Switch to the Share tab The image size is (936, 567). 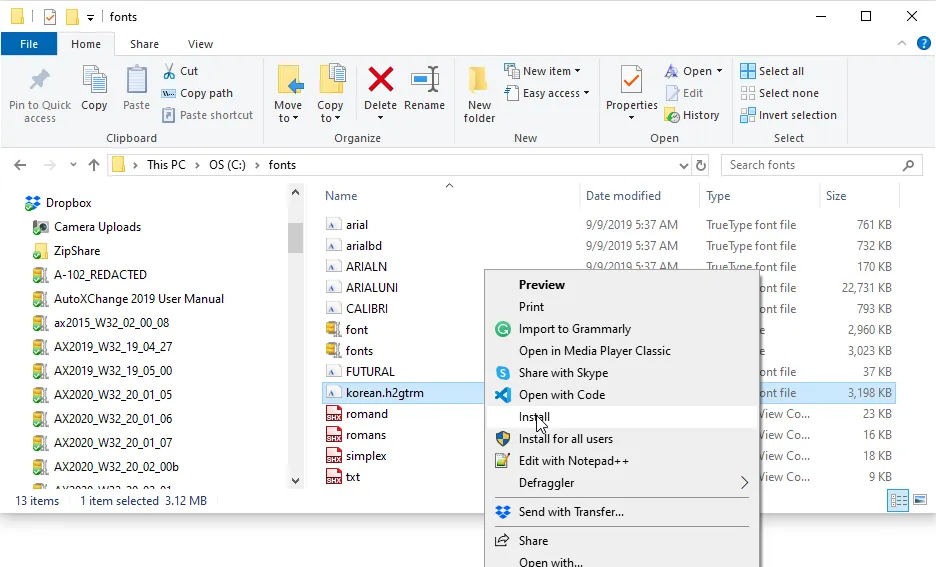(144, 44)
